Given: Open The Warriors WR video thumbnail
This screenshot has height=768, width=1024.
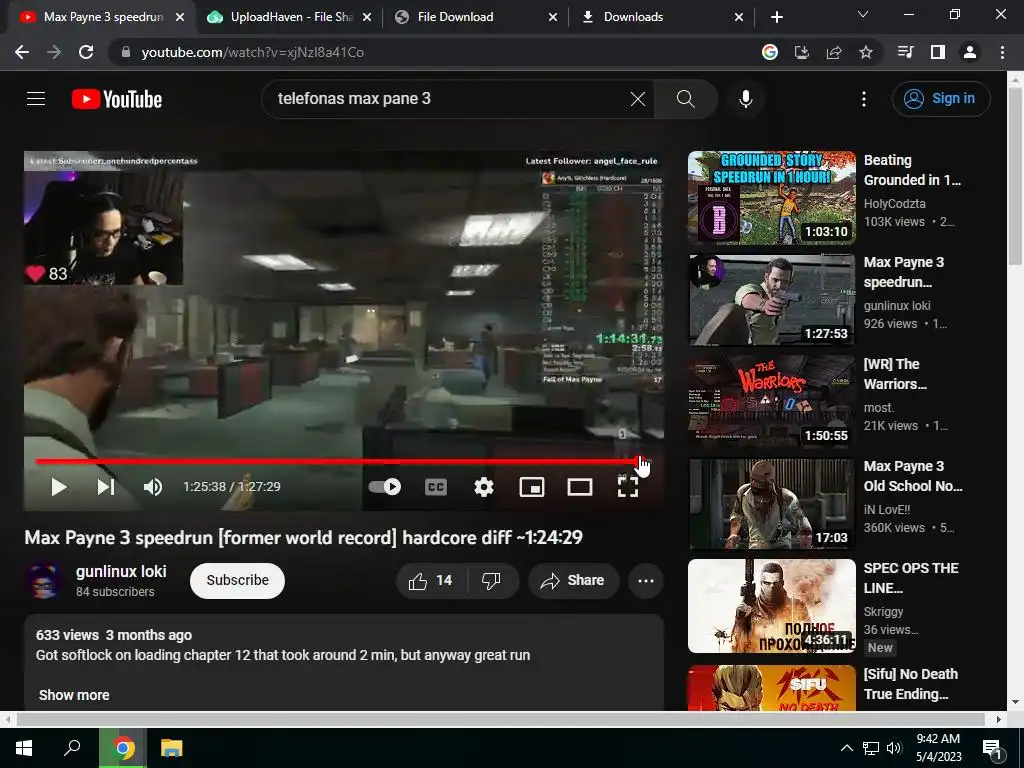Looking at the screenshot, I should [772, 402].
